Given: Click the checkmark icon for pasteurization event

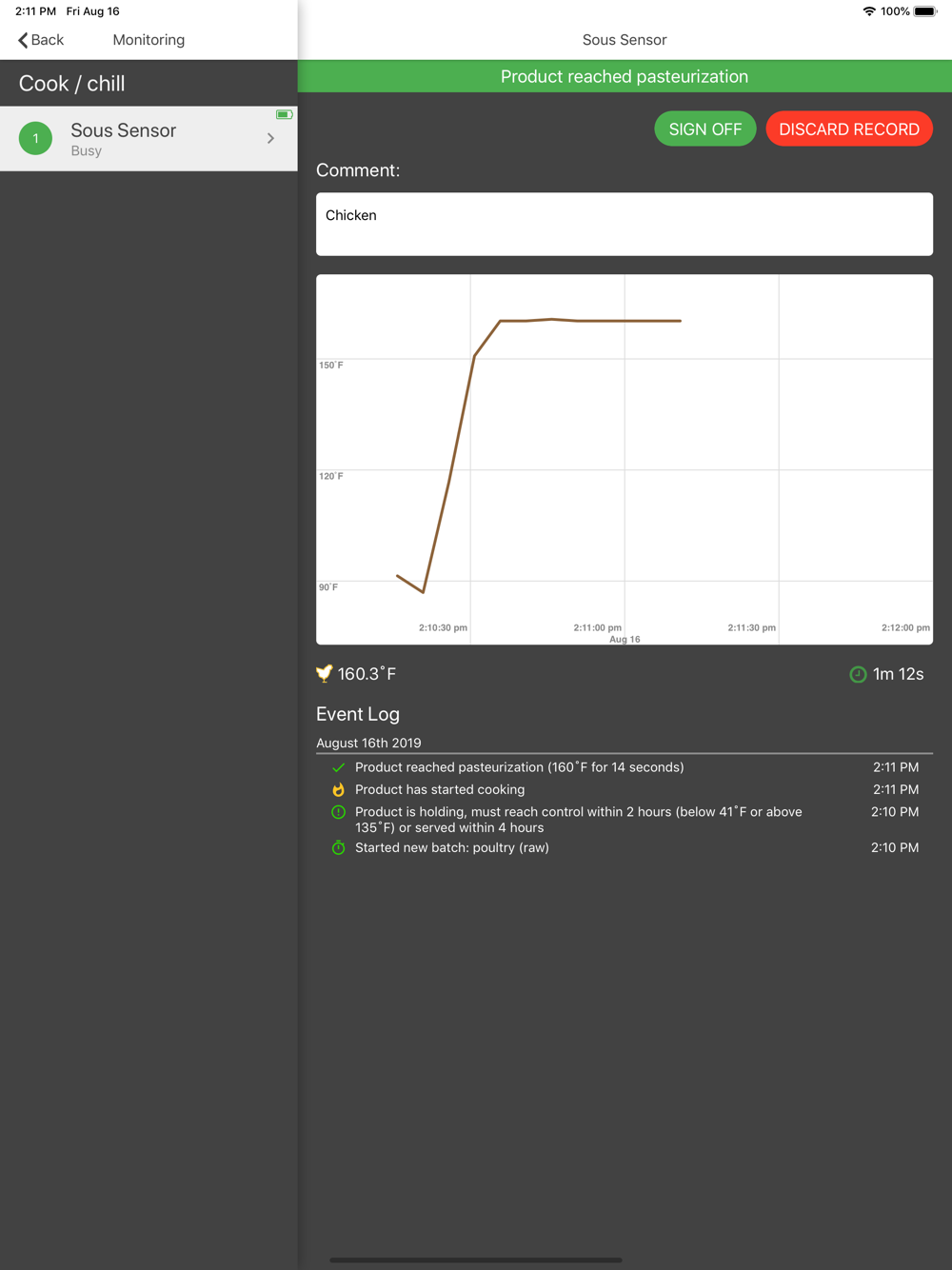Looking at the screenshot, I should pyautogui.click(x=338, y=767).
